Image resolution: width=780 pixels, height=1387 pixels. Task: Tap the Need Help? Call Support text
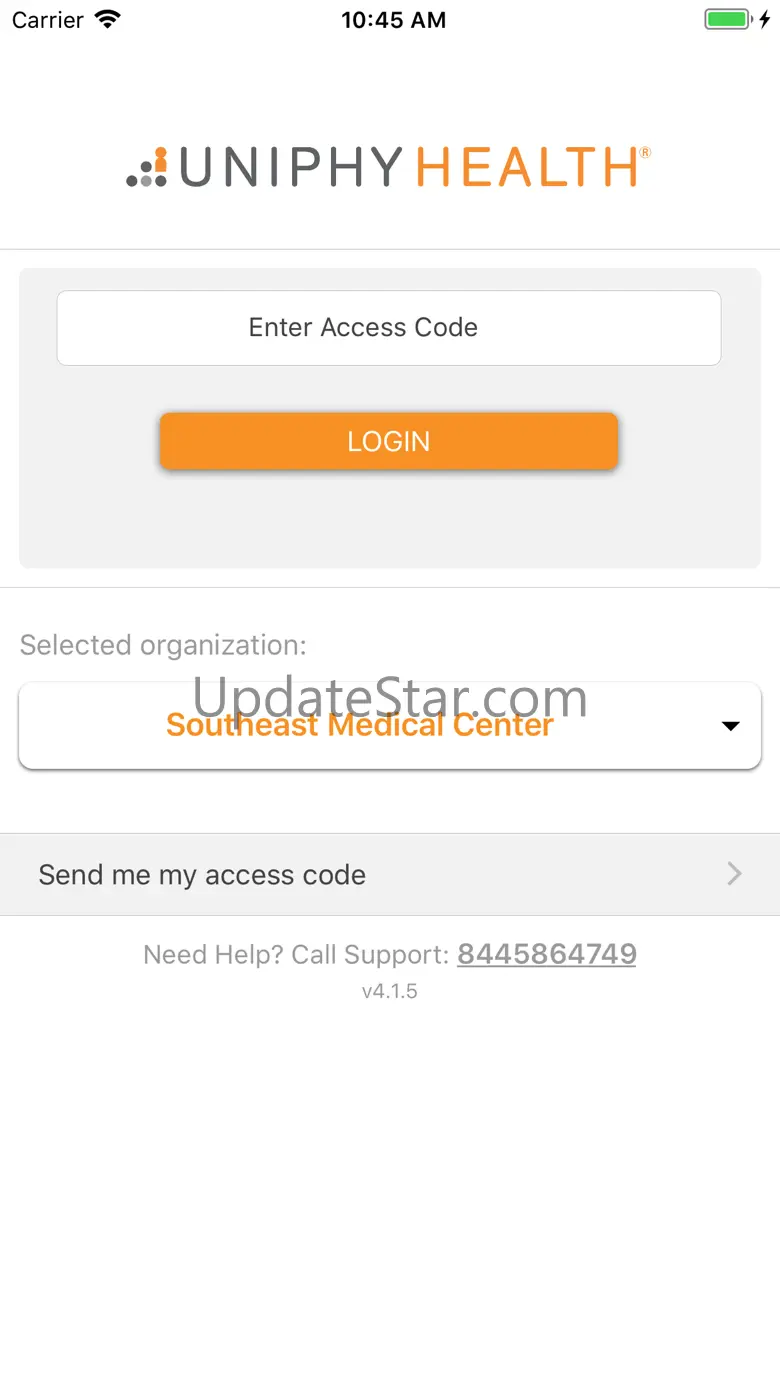click(x=296, y=954)
